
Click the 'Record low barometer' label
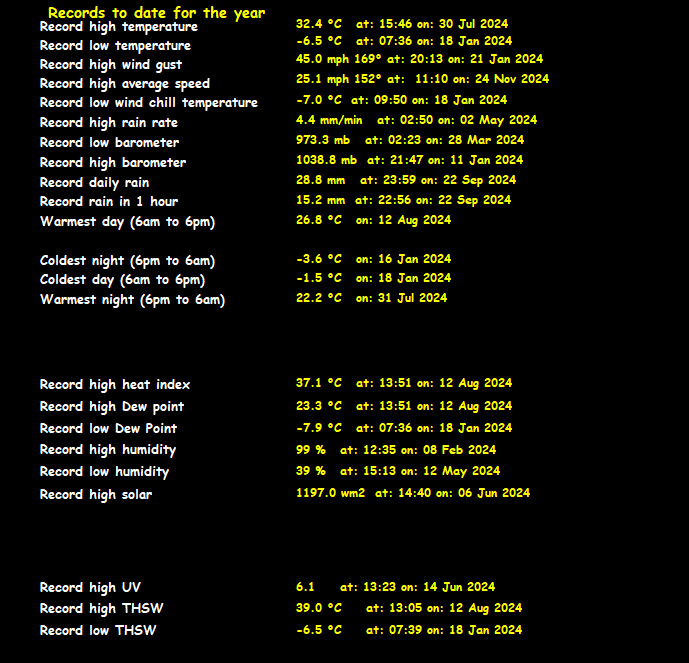pos(109,143)
